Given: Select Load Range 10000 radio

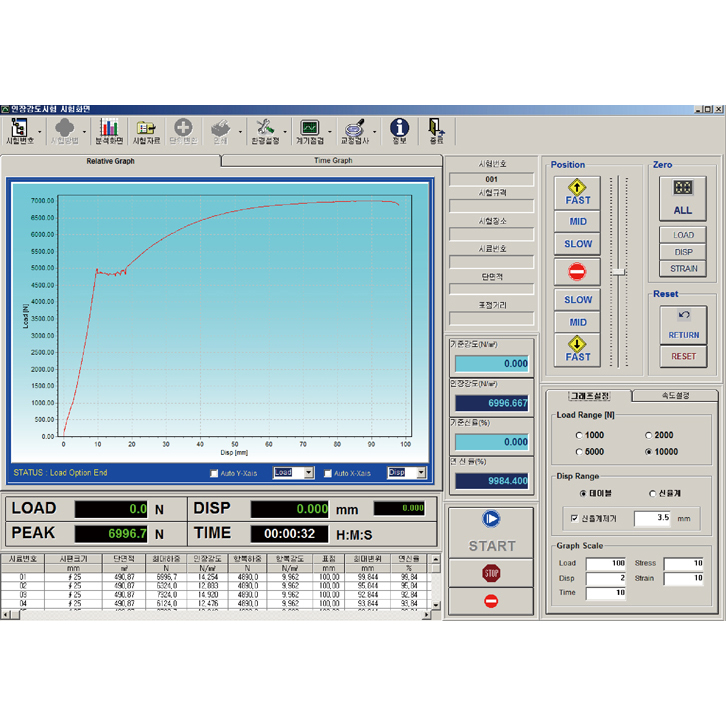Looking at the screenshot, I should point(648,452).
